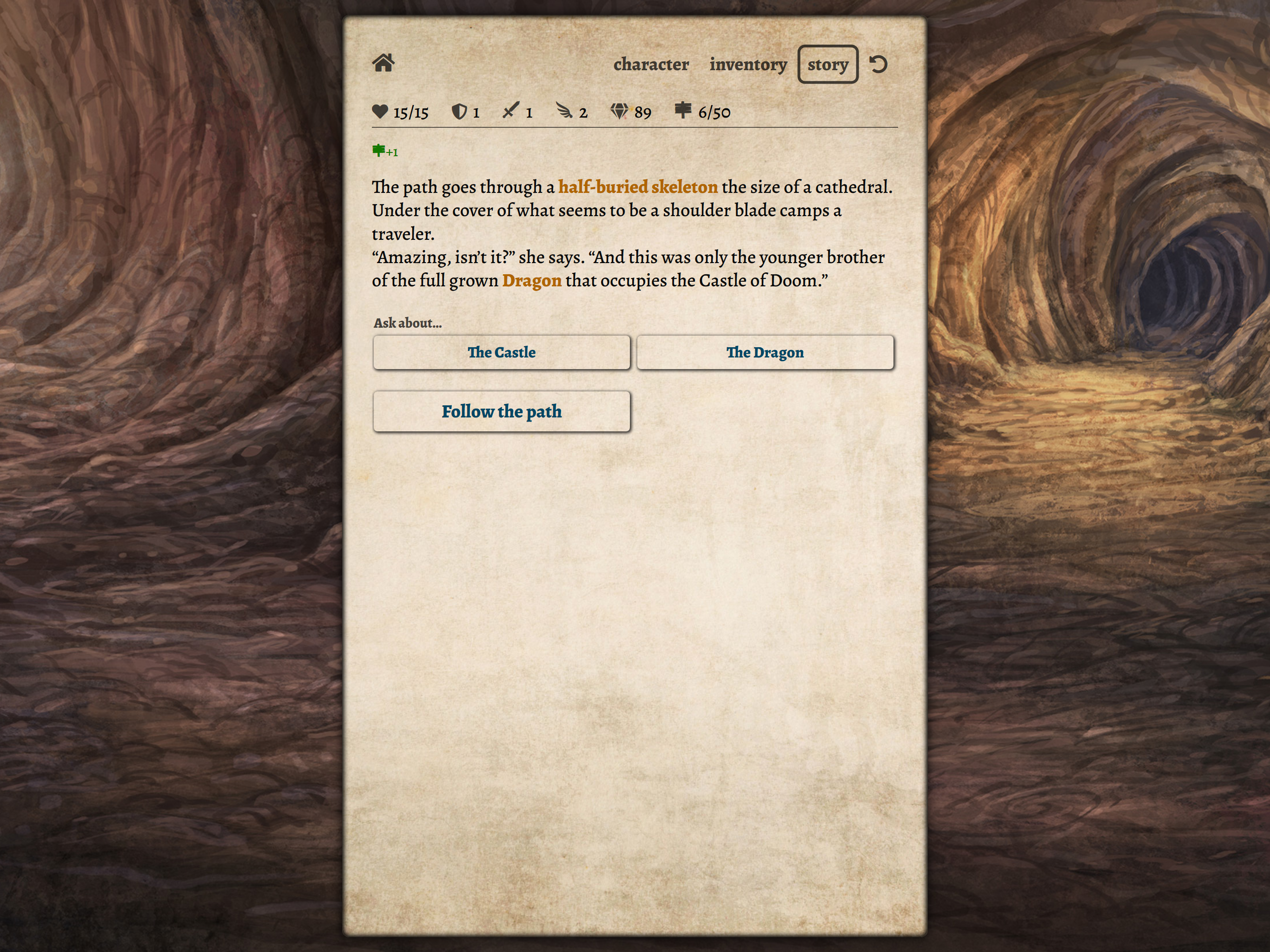This screenshot has height=952, width=1270.
Task: Click the gem currency icon
Action: (x=620, y=111)
